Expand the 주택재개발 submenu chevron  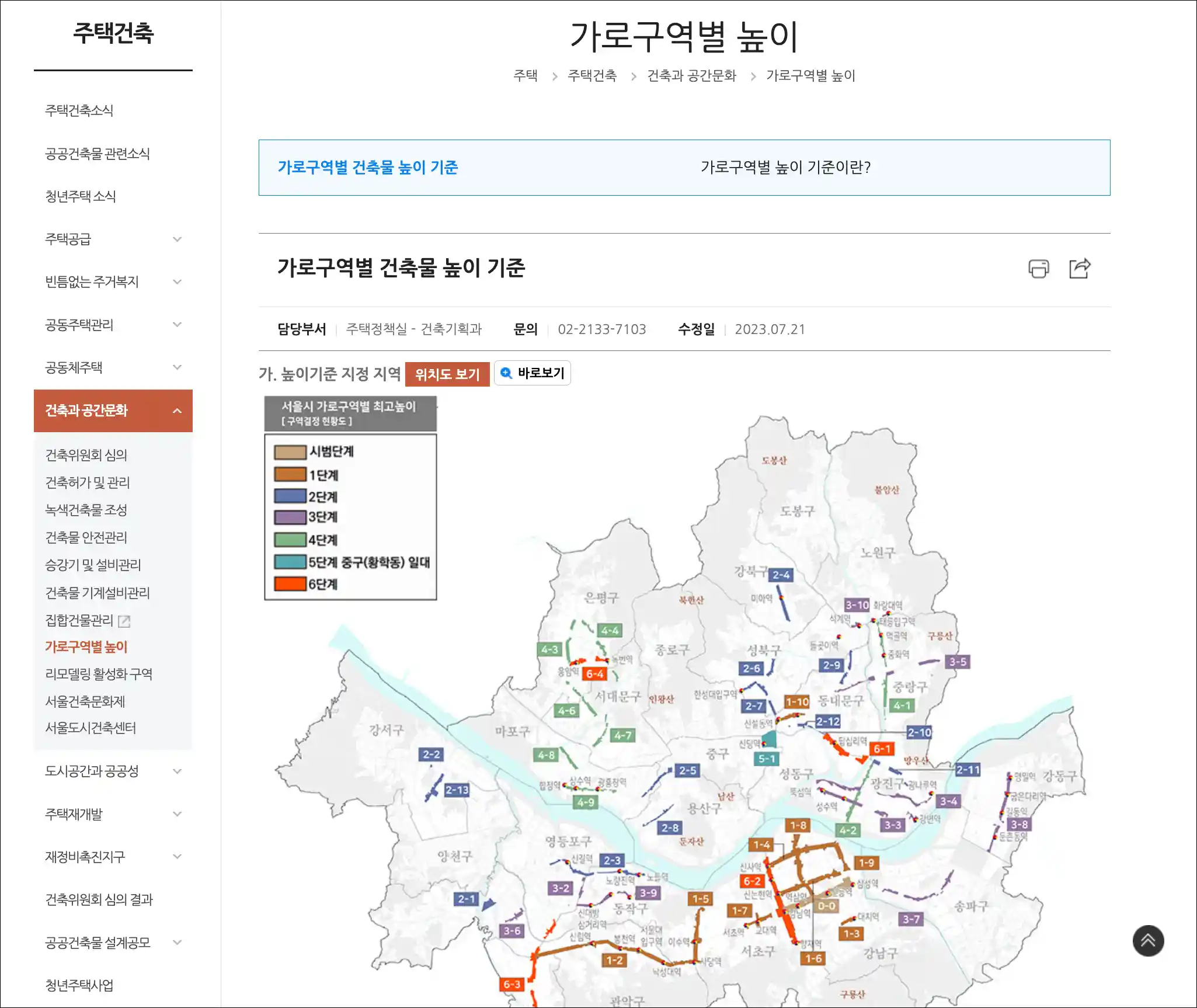point(178,814)
